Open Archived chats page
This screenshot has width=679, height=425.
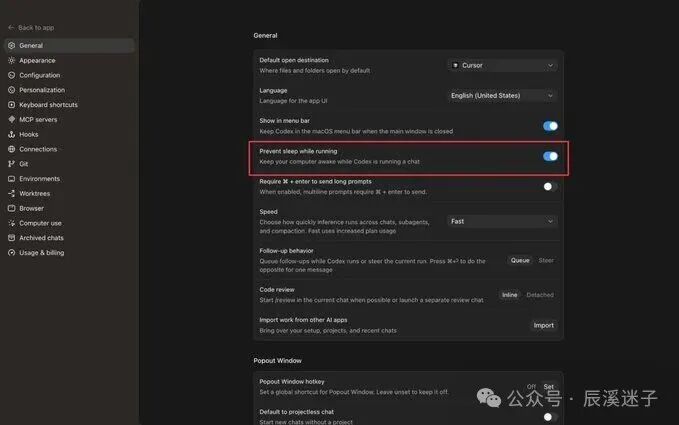click(69, 238)
